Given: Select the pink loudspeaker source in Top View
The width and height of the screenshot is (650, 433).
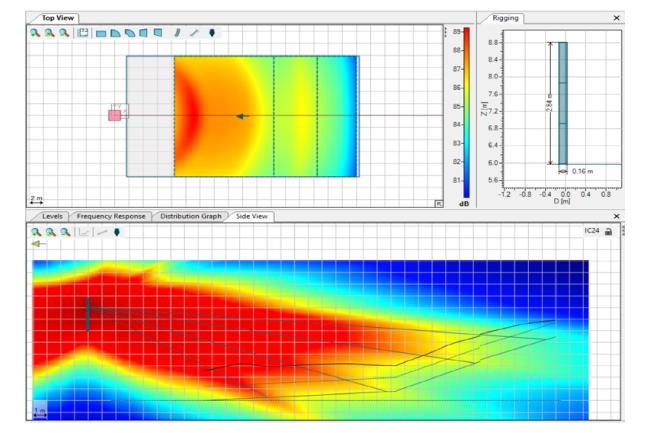Looking at the screenshot, I should coord(115,115).
